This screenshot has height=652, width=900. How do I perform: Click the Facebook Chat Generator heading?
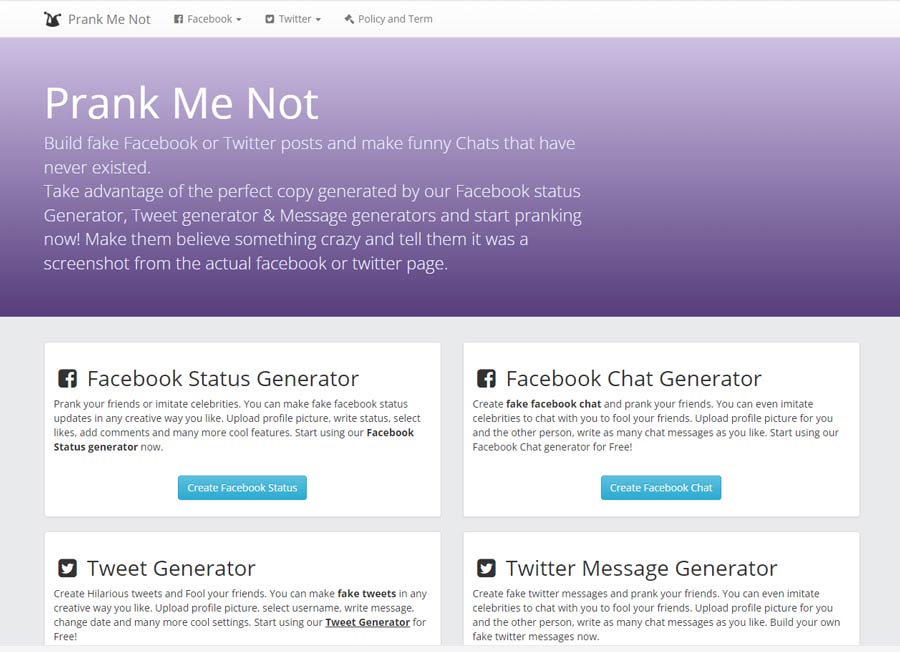[634, 379]
